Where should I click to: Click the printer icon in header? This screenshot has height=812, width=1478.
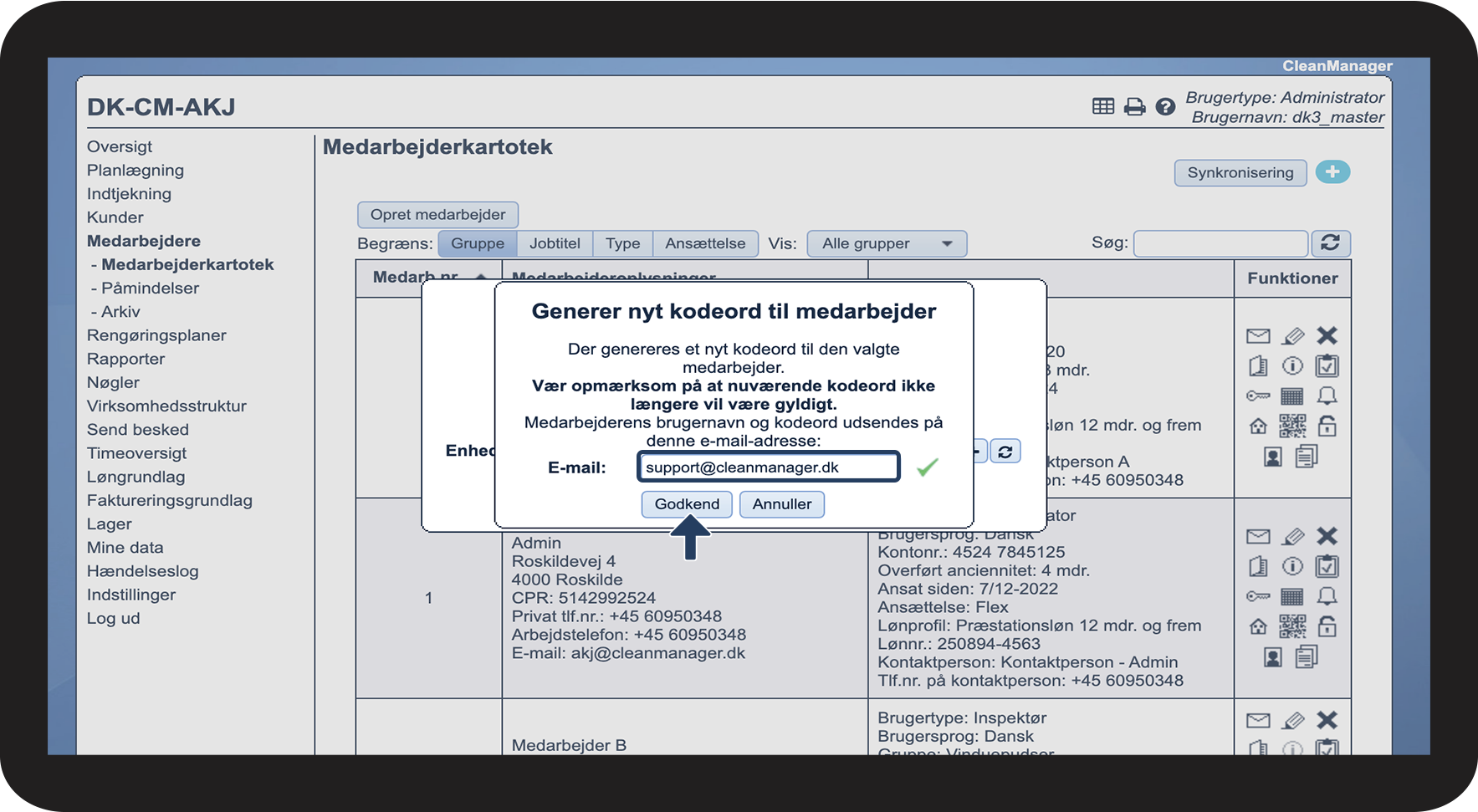pyautogui.click(x=1134, y=106)
